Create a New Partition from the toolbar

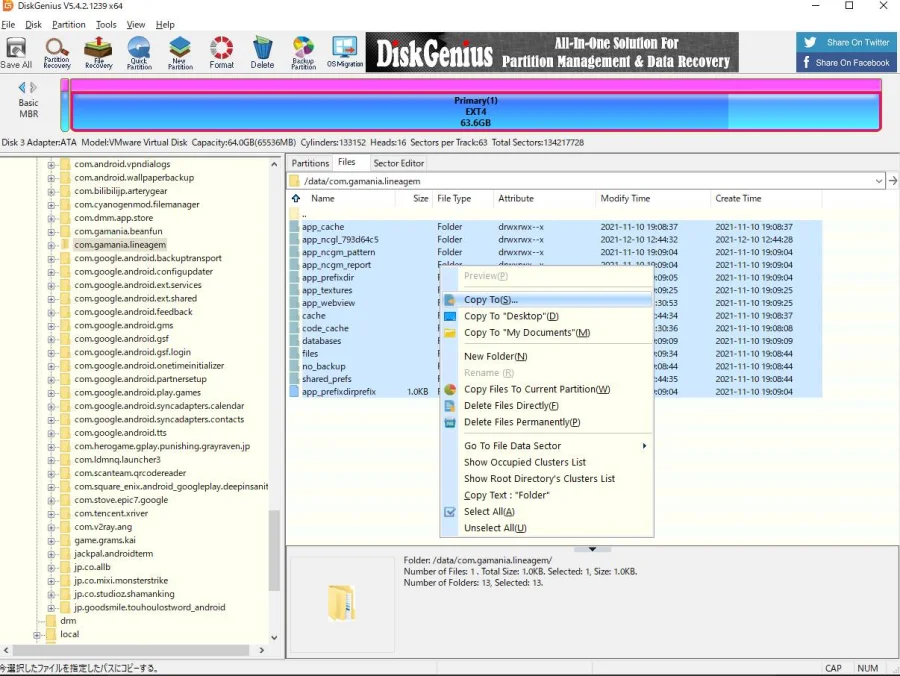coord(180,53)
